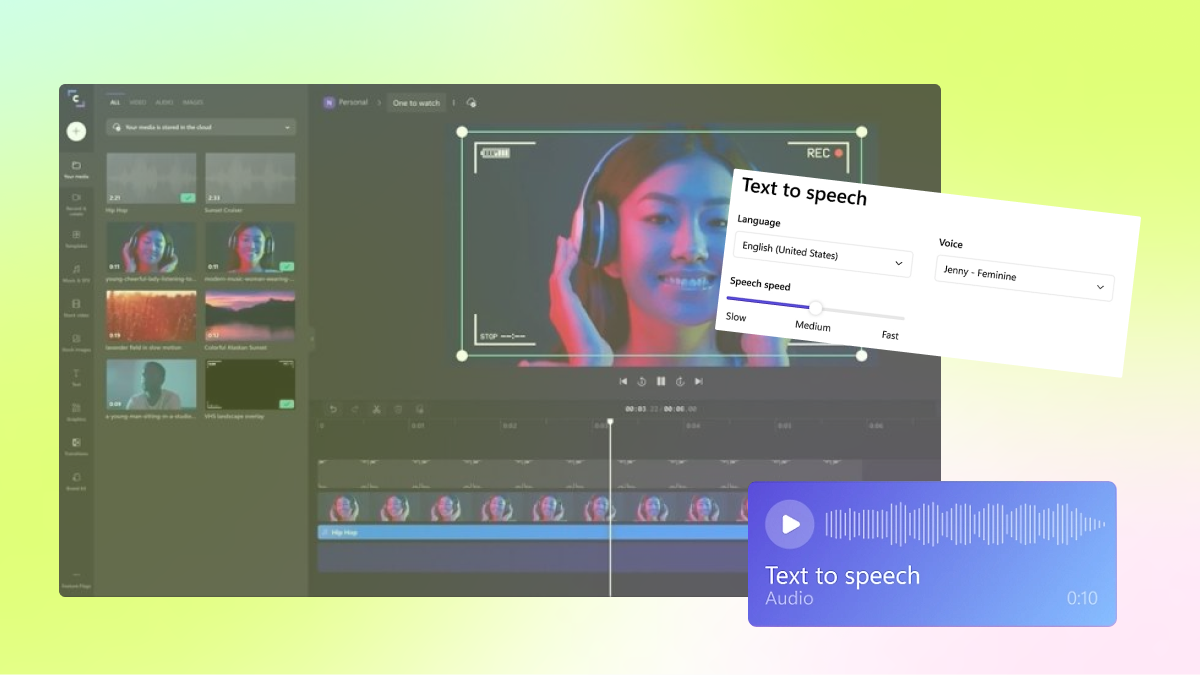Image resolution: width=1200 pixels, height=675 pixels.
Task: Click the duplicate icon in timeline toolbar
Action: (420, 409)
